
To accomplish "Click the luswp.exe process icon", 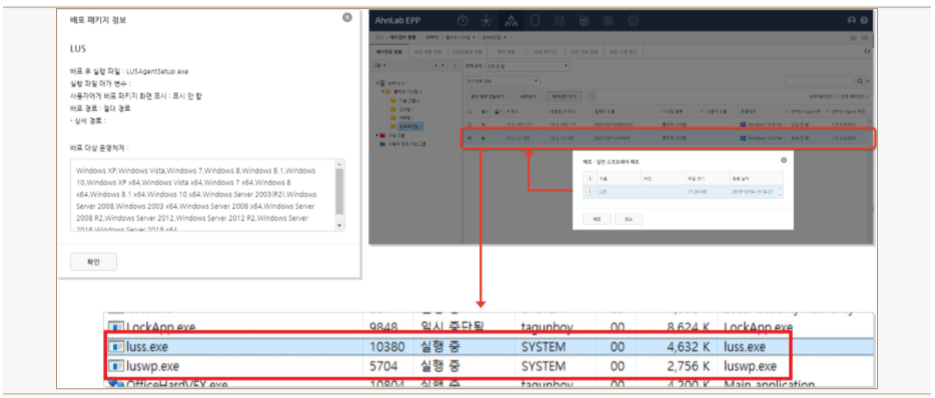I will (115, 366).
